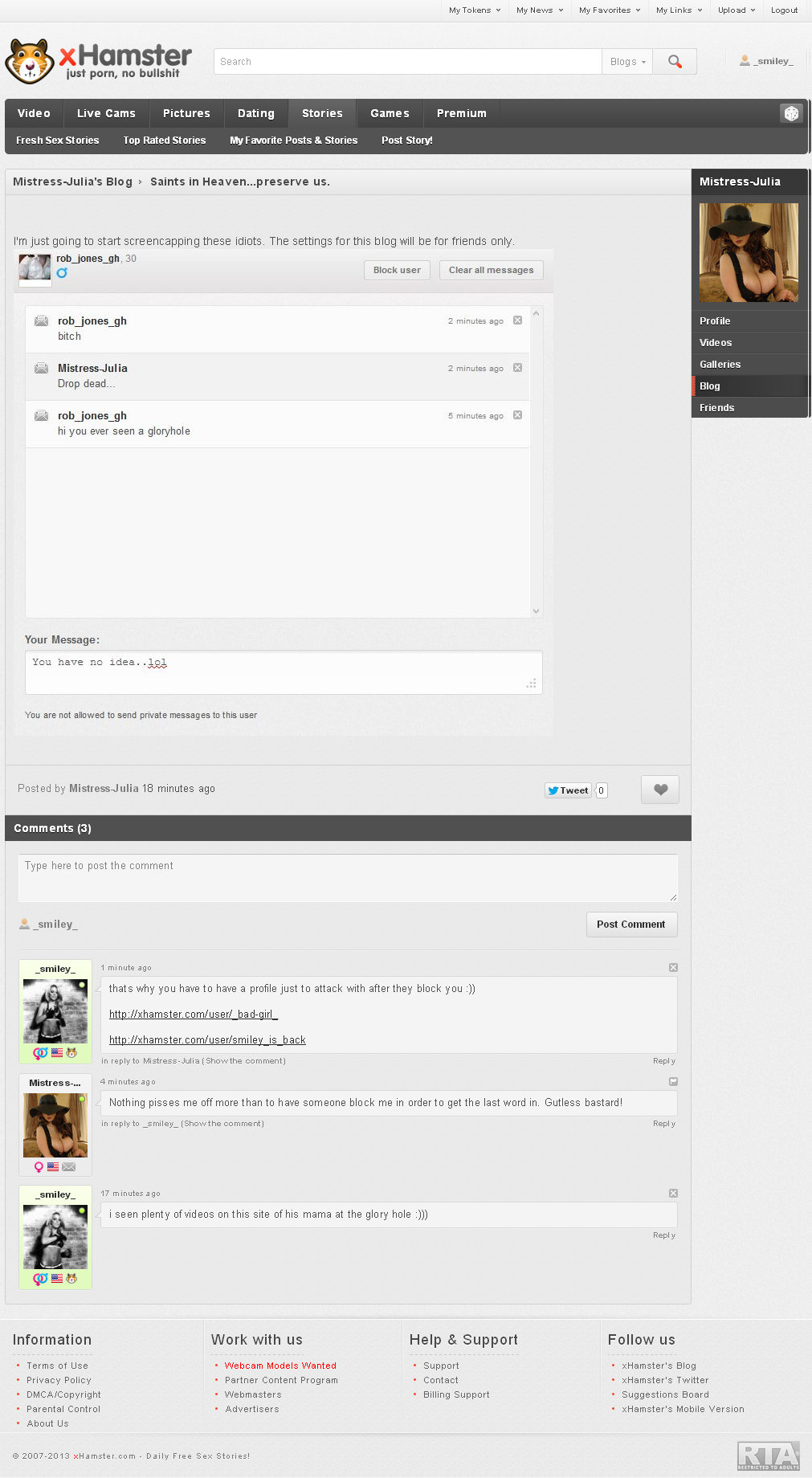
Task: Open the Video tab
Action: point(34,113)
